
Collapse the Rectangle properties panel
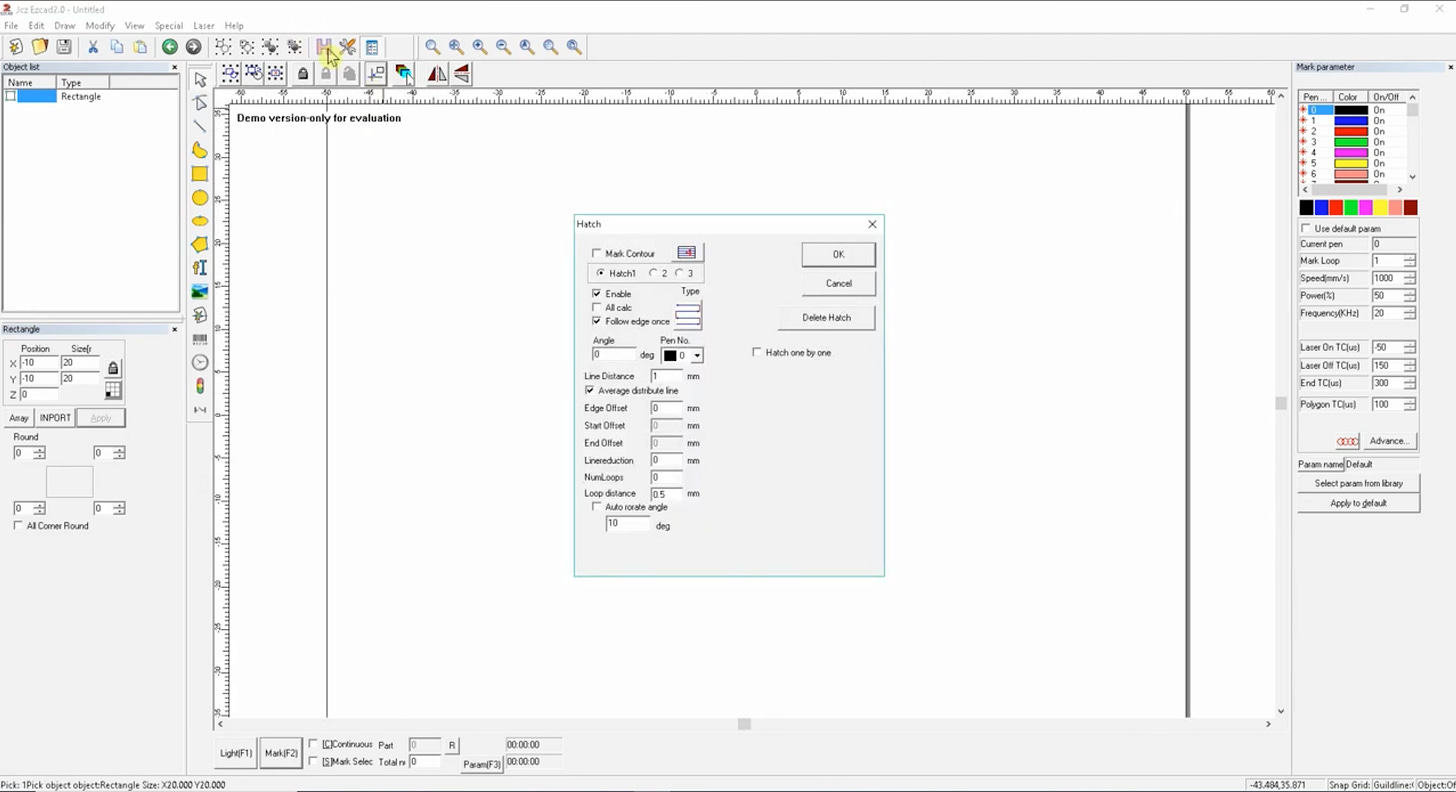pyautogui.click(x=174, y=328)
